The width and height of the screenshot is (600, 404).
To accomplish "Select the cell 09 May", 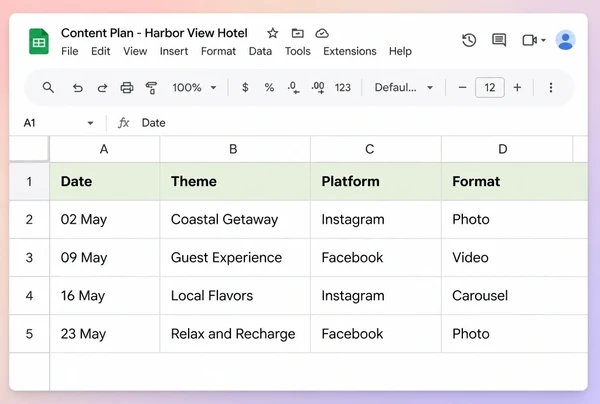I will pos(104,257).
